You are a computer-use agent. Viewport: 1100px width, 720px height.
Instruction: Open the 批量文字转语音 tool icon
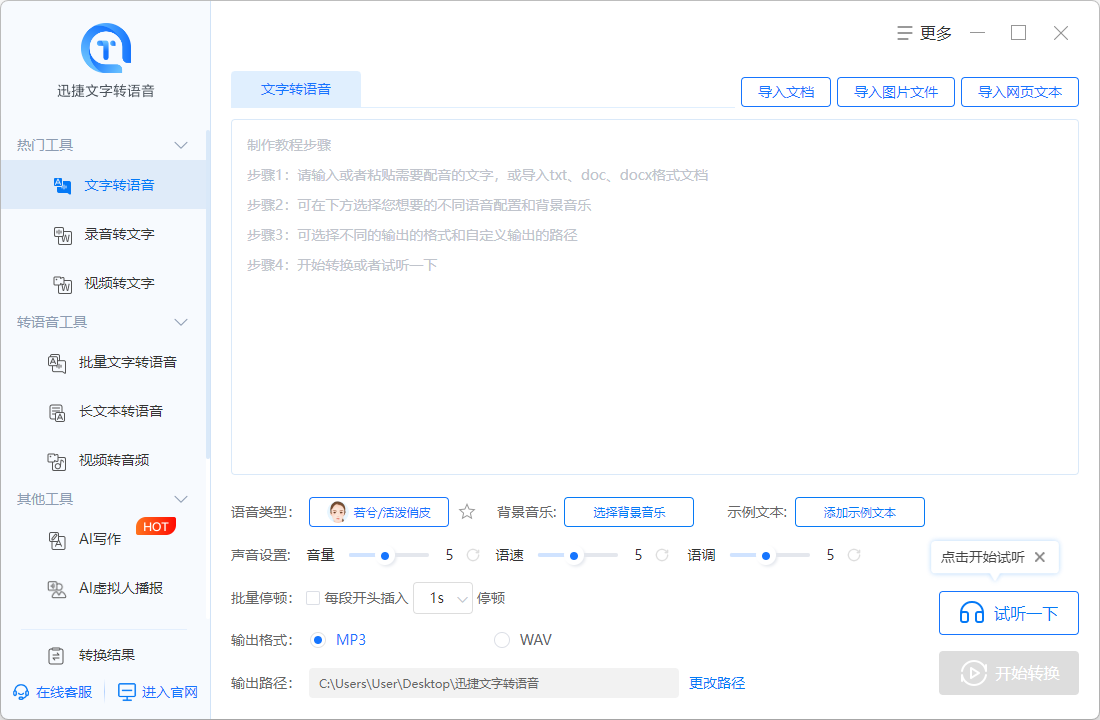tap(57, 363)
